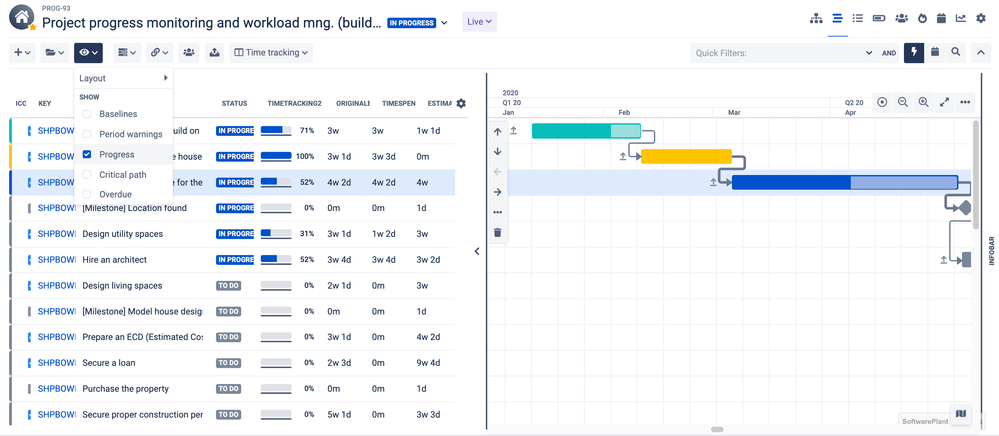This screenshot has width=999, height=436.
Task: Click the Gantt vertical scrollbar
Action: pos(976,175)
